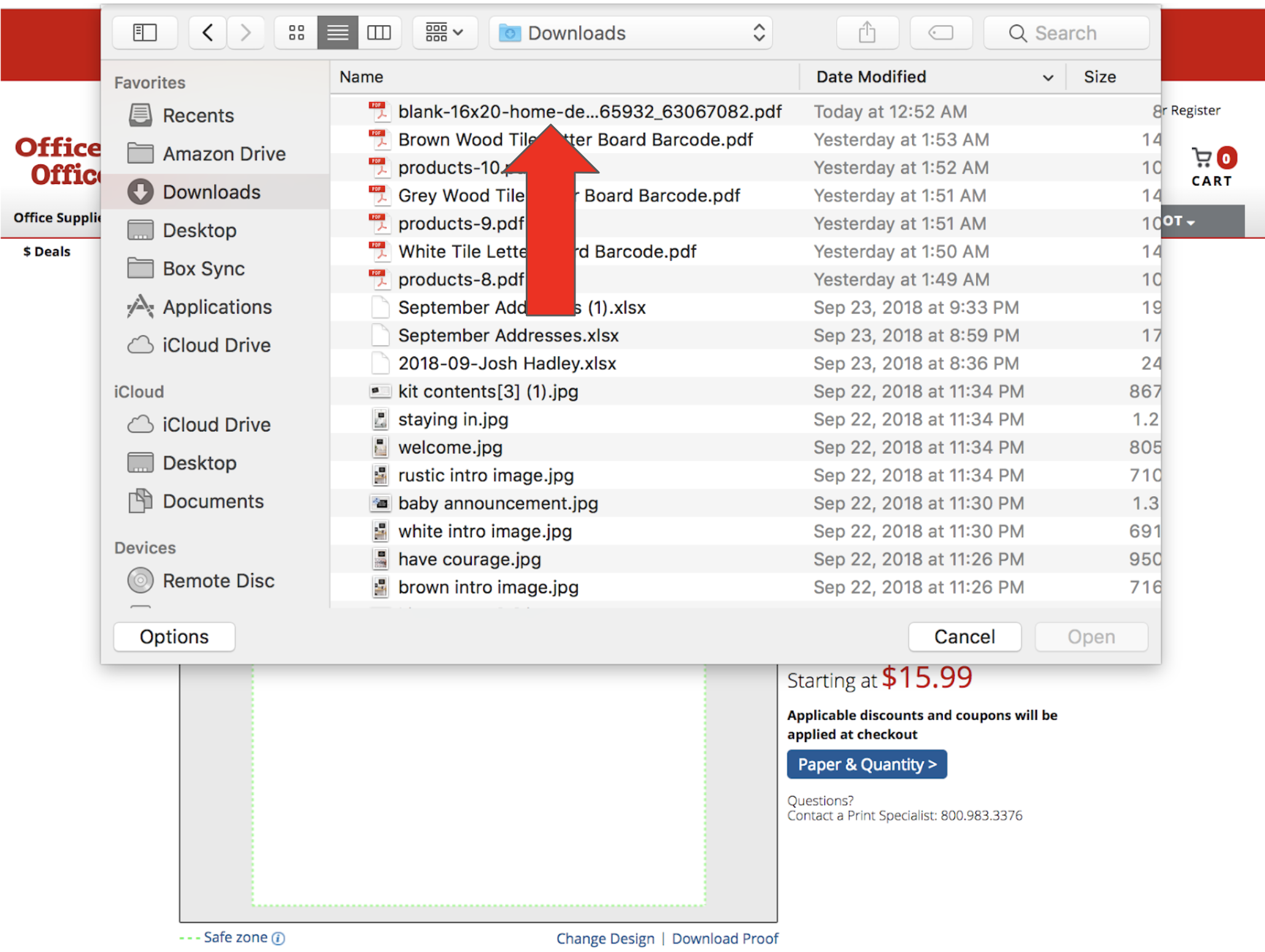Viewport: 1265px width, 952px height.
Task: Open the Downloads location popup menu
Action: [x=631, y=33]
